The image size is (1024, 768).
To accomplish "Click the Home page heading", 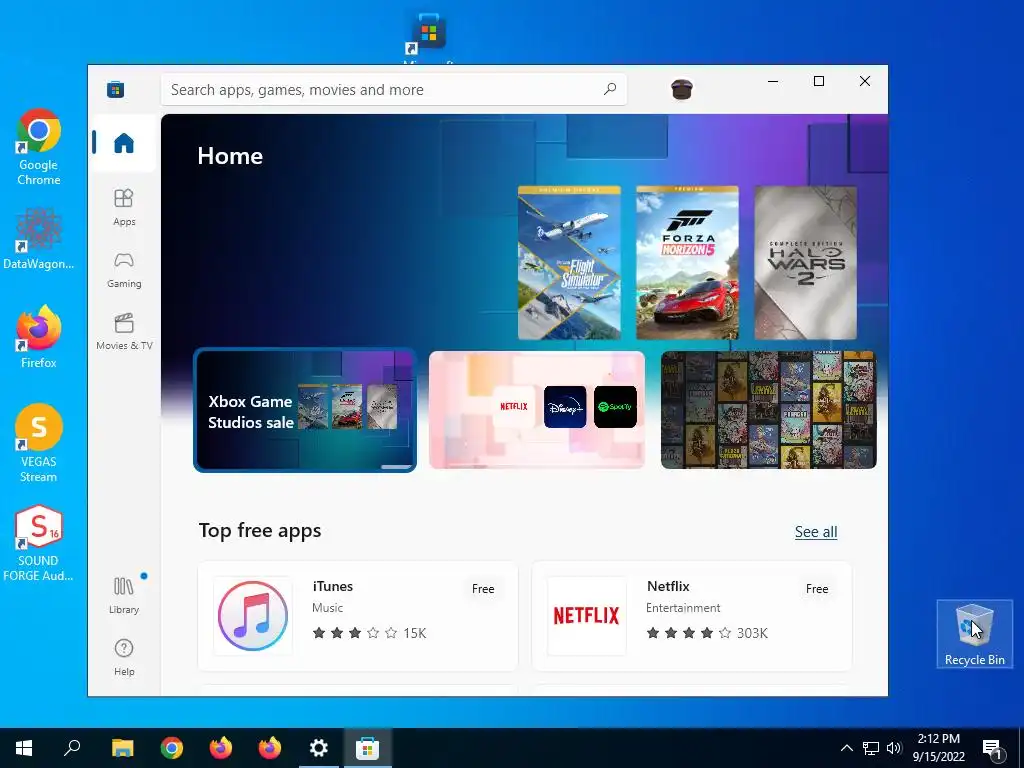I will click(x=230, y=156).
